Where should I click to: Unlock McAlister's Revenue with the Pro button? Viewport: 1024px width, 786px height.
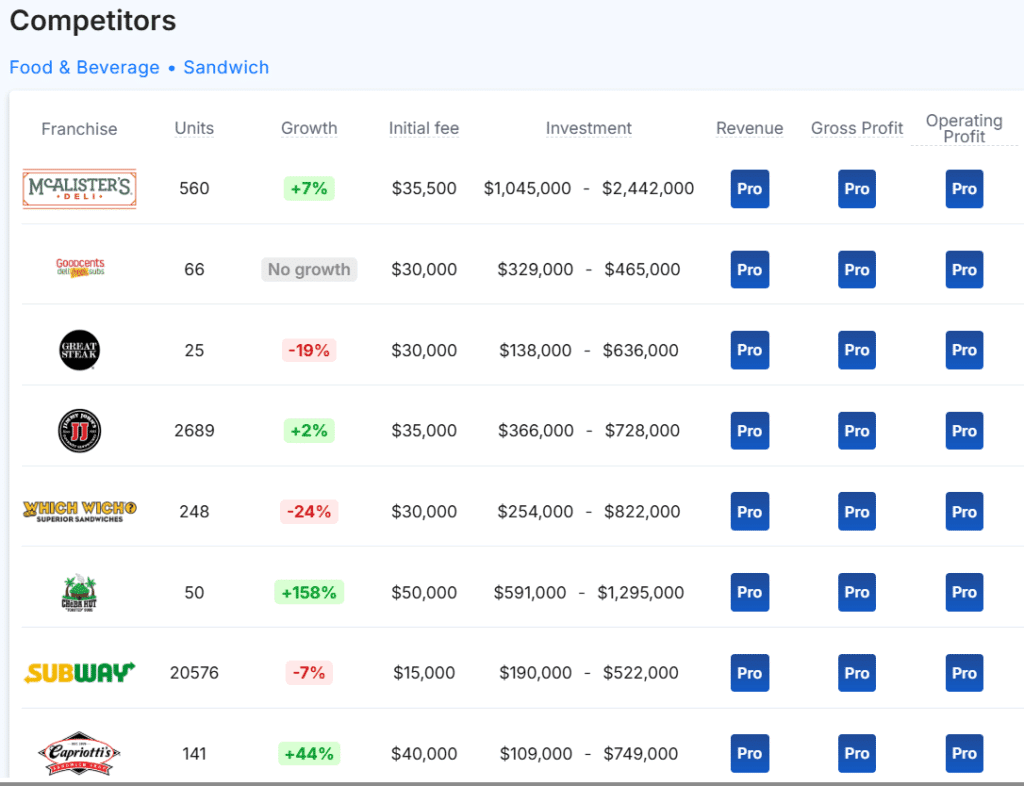750,189
